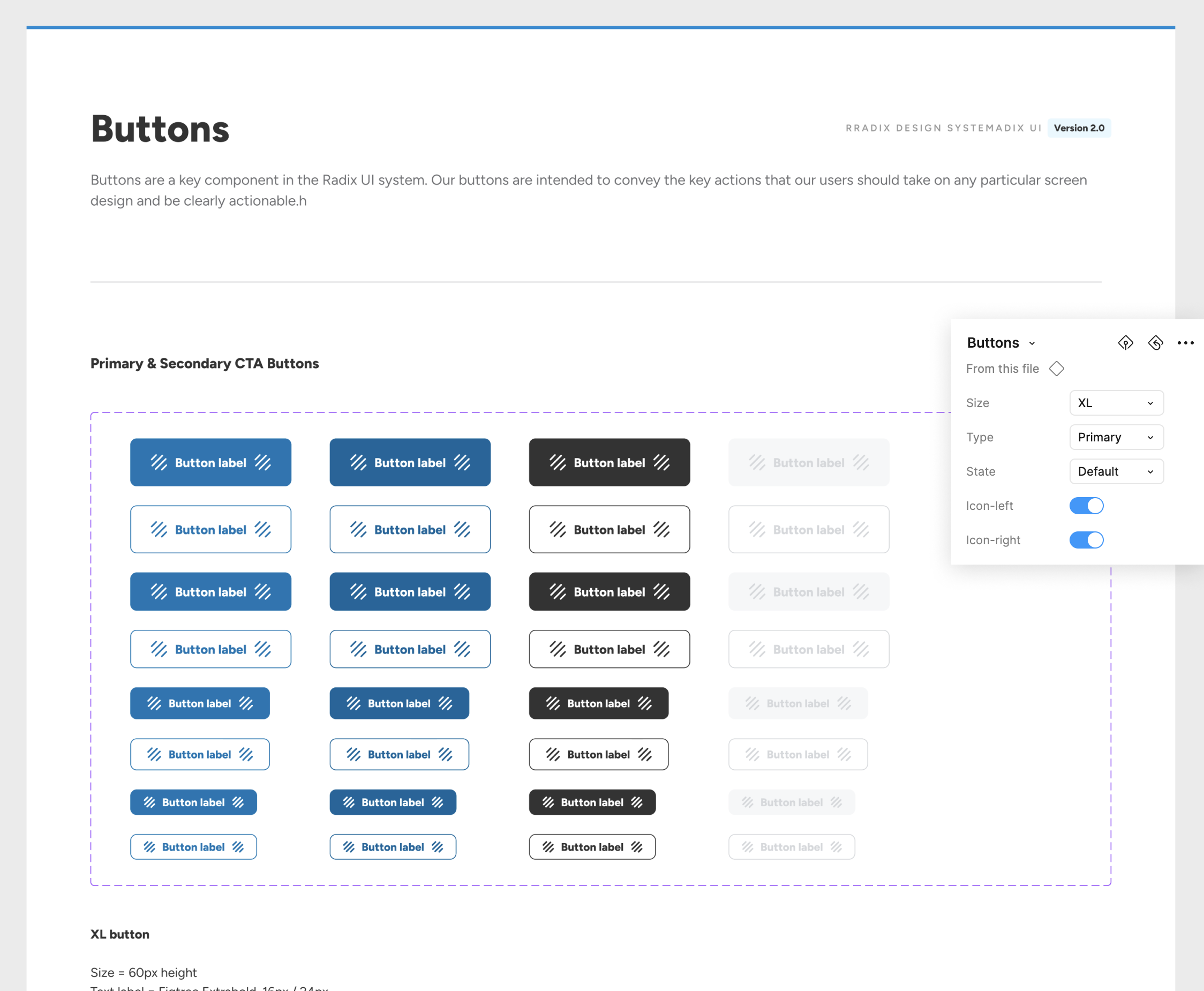Image resolution: width=1204 pixels, height=991 pixels.
Task: Click the Size property label in the panel
Action: (x=977, y=403)
